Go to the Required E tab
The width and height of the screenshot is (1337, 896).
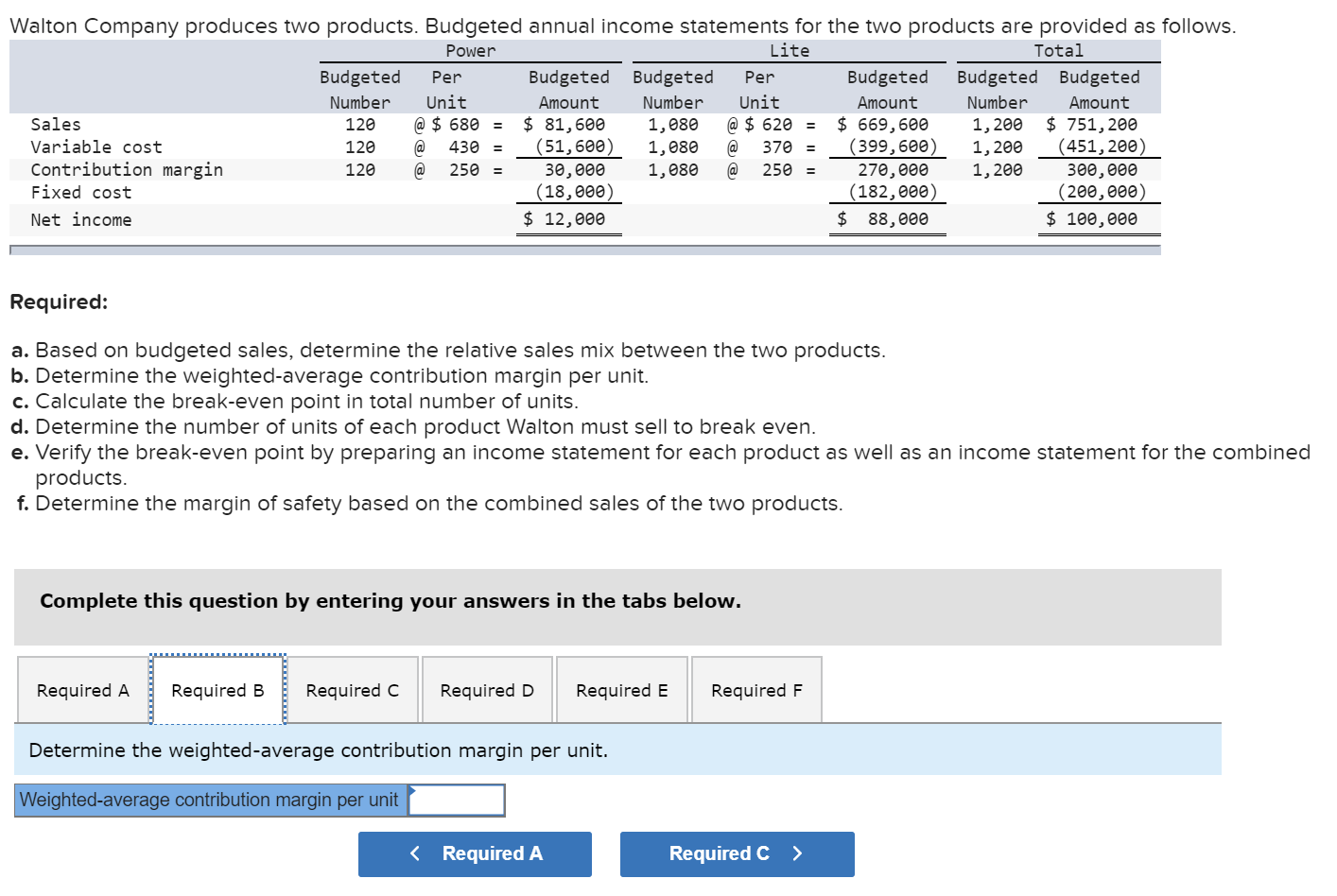coord(622,690)
